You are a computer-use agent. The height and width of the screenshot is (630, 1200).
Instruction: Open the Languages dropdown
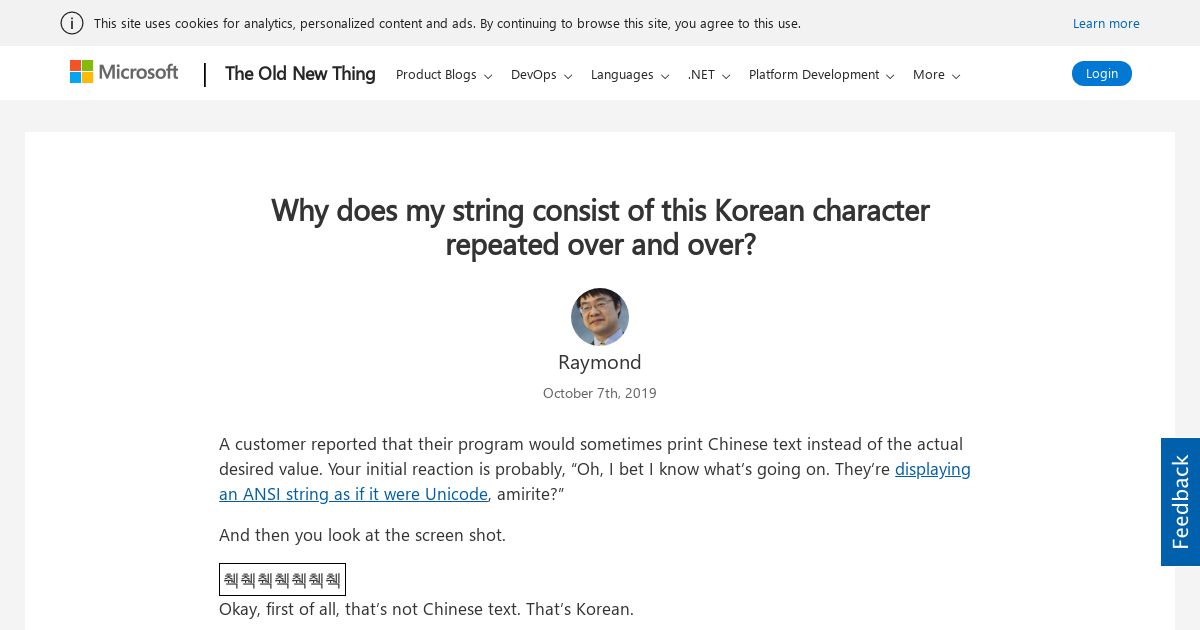[x=630, y=74]
